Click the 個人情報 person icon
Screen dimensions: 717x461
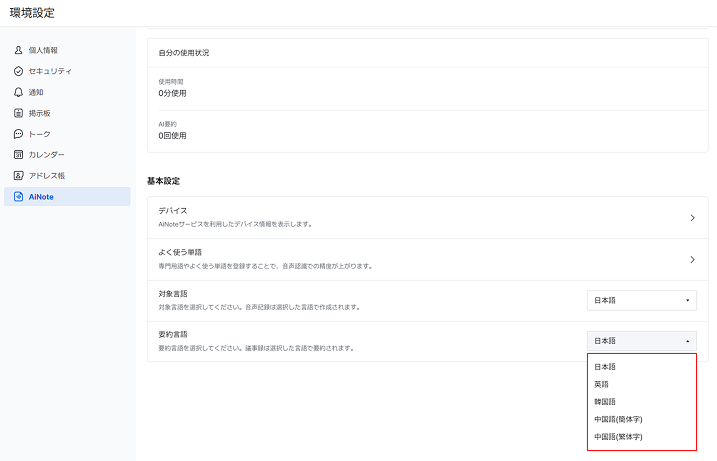(x=18, y=50)
